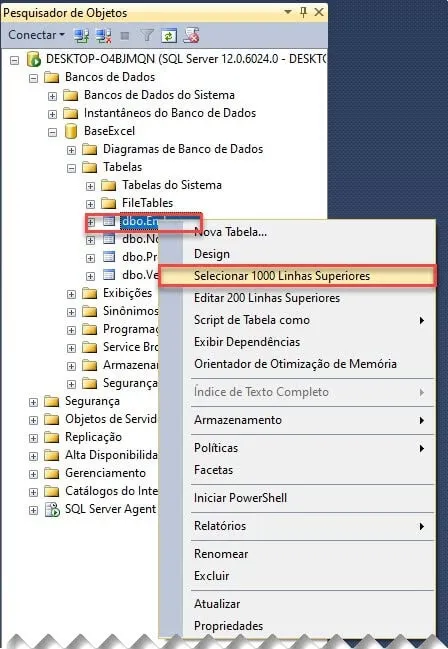Choose Editar 200 Linhas Superiores
This screenshot has height=649, width=448.
(267, 298)
